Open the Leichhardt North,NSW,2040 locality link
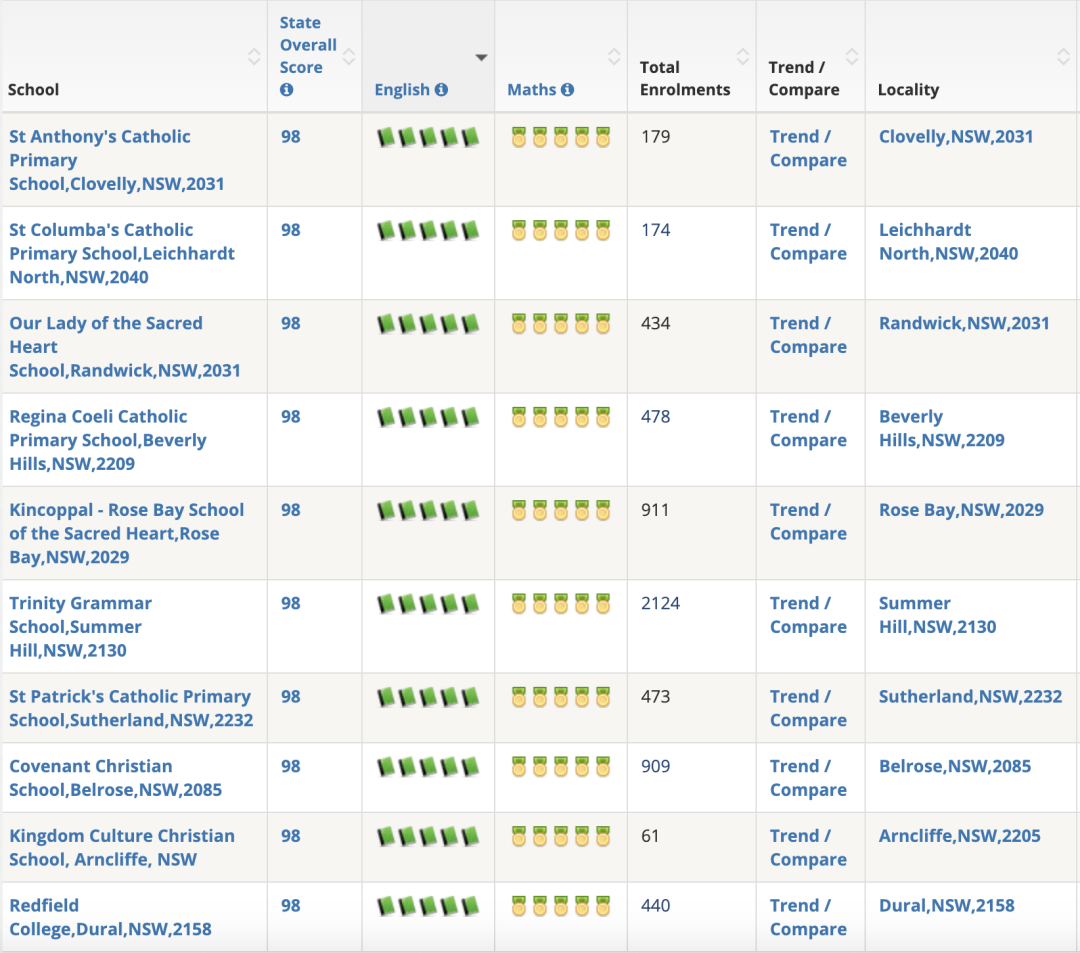 click(948, 242)
